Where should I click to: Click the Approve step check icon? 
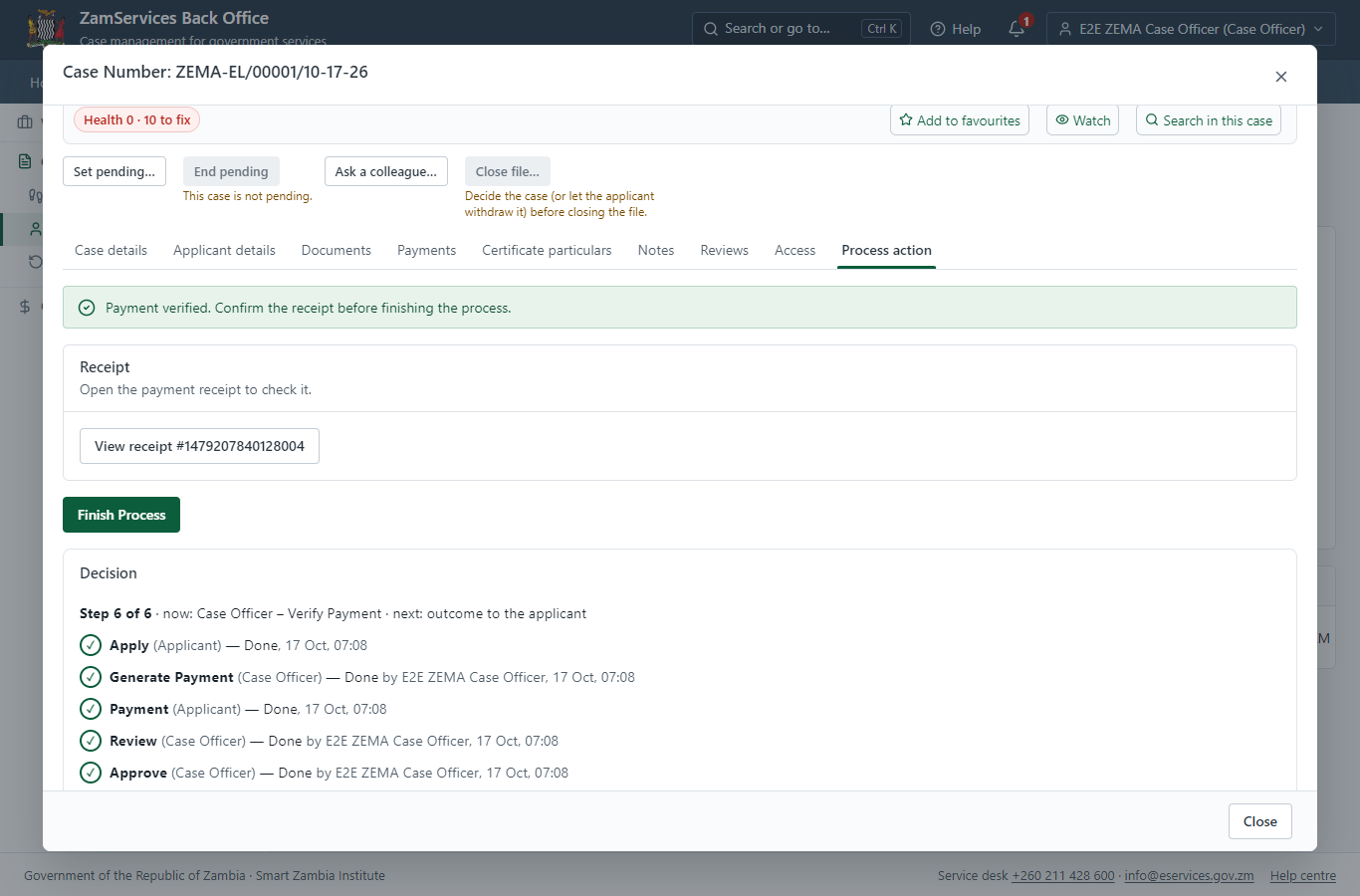[91, 773]
